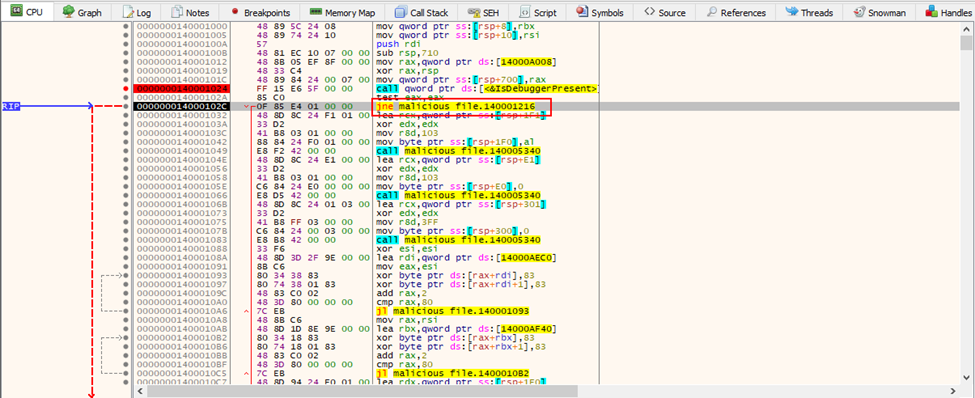Toggle breakpoint bullet at address 000000014000100A

pyautogui.click(x=126, y=45)
